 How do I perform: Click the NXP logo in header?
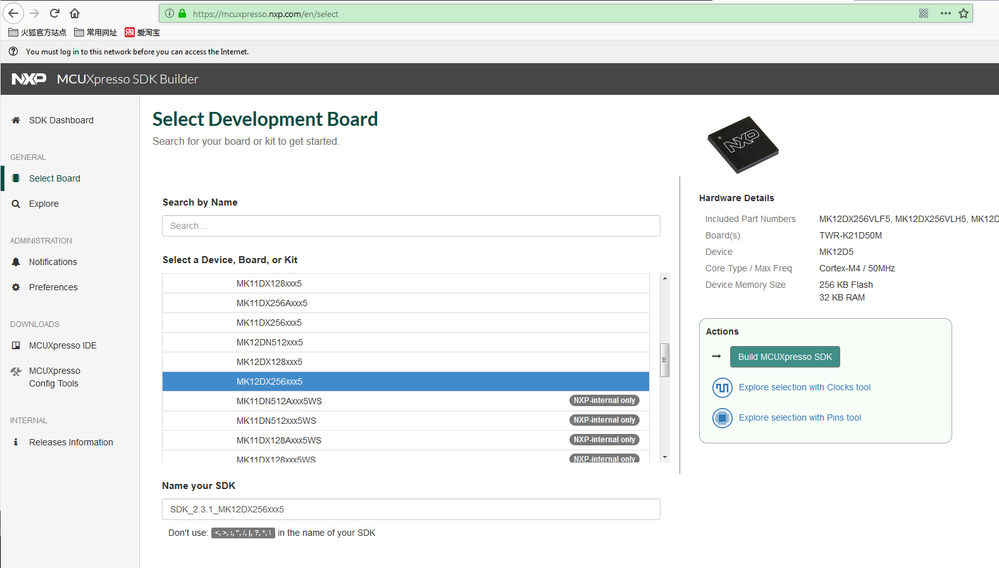click(29, 79)
